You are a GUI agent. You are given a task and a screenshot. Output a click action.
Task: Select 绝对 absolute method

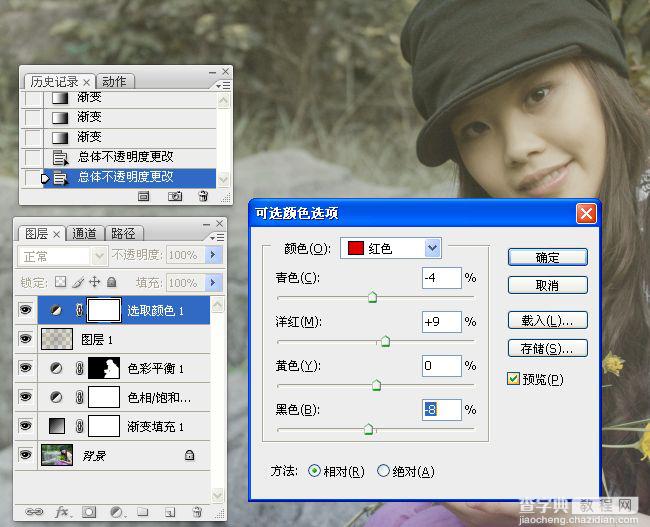point(383,471)
